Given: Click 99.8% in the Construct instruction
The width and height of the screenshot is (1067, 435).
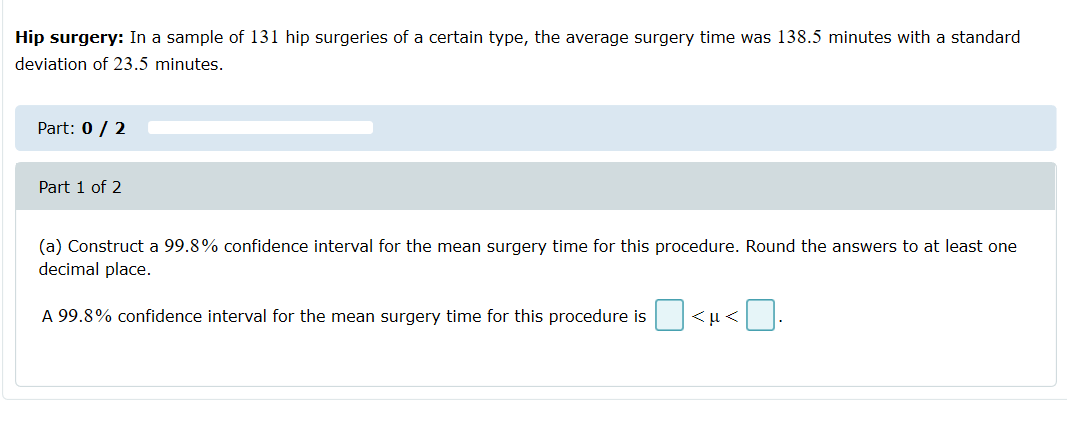Looking at the screenshot, I should point(192,246).
